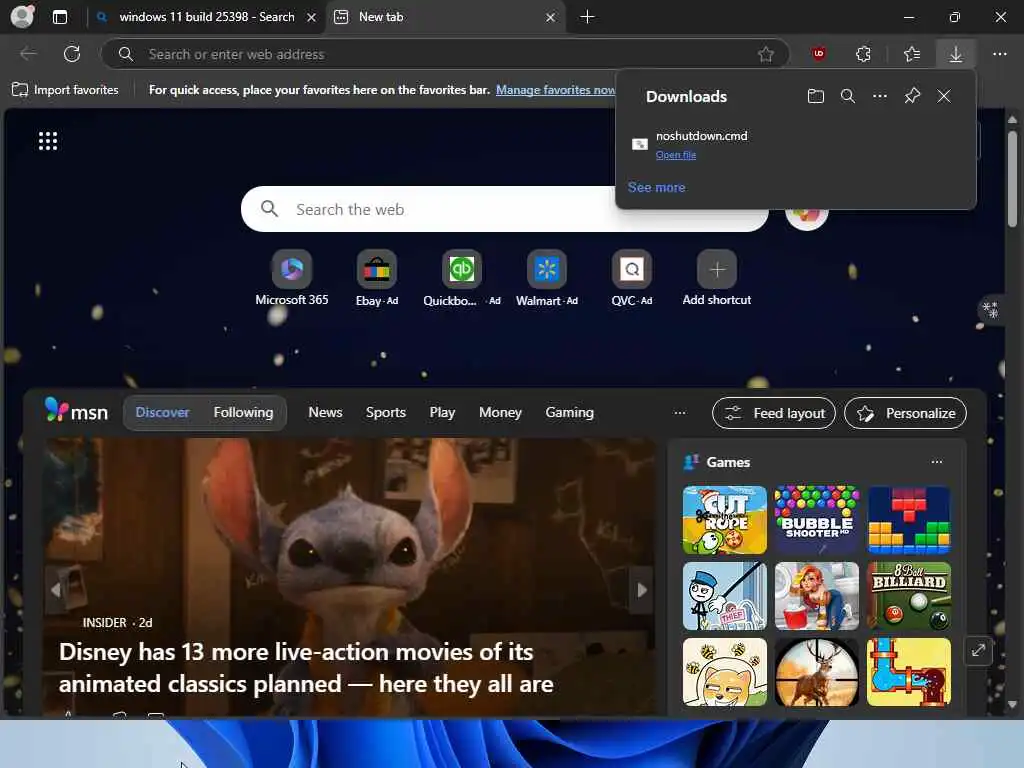
Task: Close the windows 11 build 25398 tab
Action: pos(312,17)
